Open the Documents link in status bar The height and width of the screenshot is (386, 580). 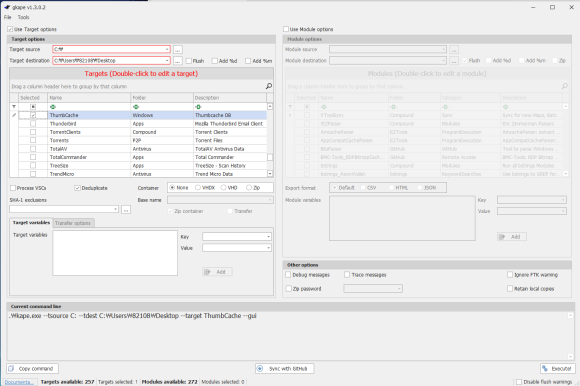pyautogui.click(x=18, y=382)
